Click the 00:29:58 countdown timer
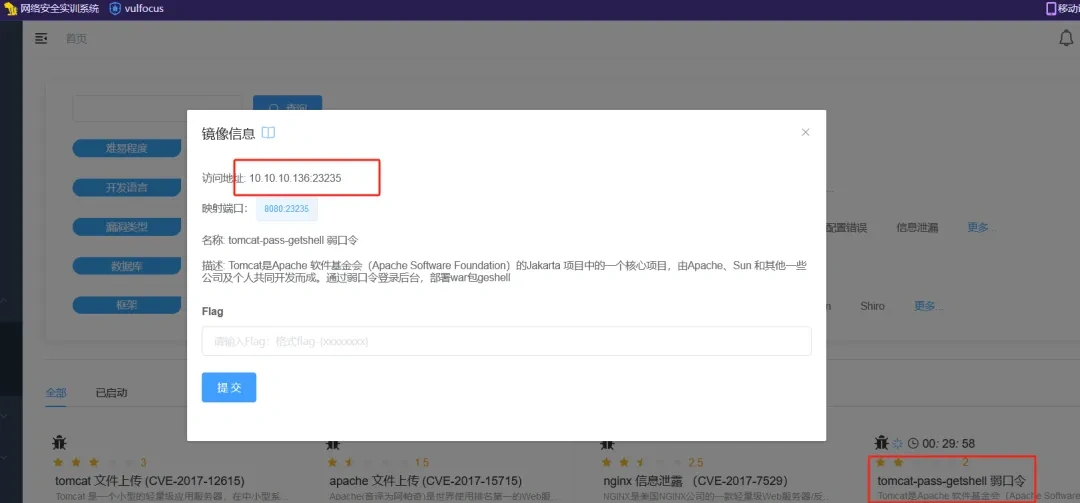The height and width of the screenshot is (503, 1080). (x=948, y=444)
